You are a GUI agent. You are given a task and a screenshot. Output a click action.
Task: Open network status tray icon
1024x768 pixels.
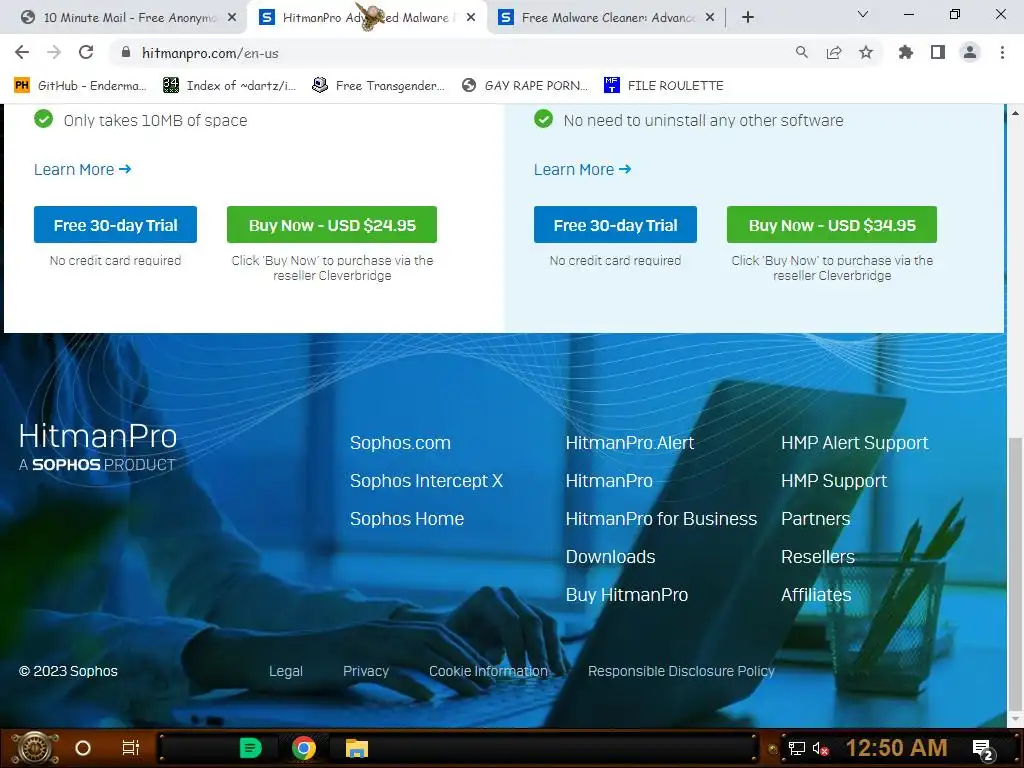pos(797,748)
